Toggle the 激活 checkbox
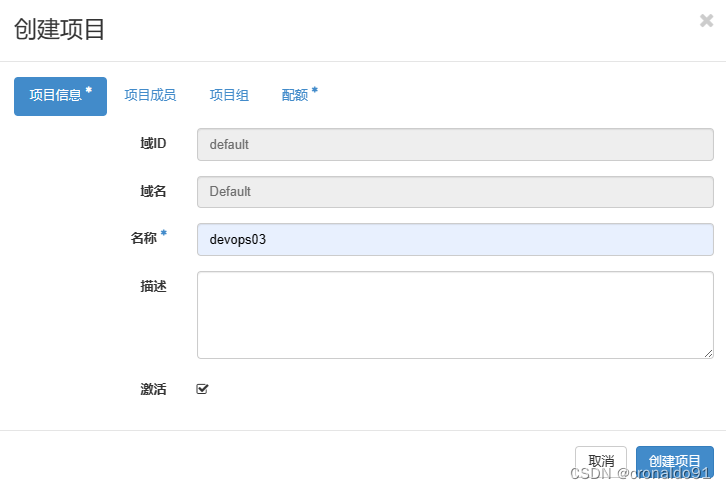 (x=202, y=389)
